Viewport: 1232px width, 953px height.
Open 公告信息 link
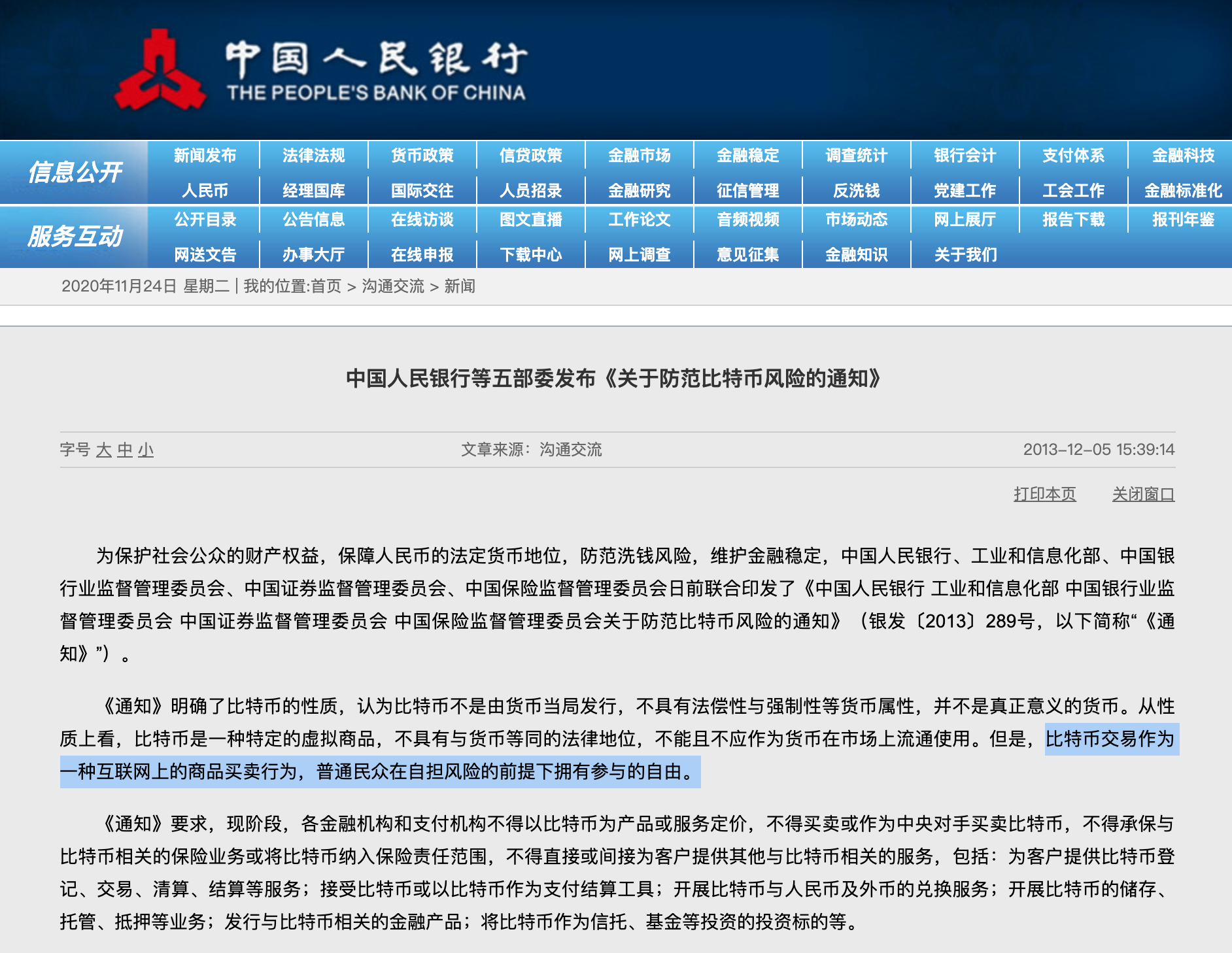[313, 220]
